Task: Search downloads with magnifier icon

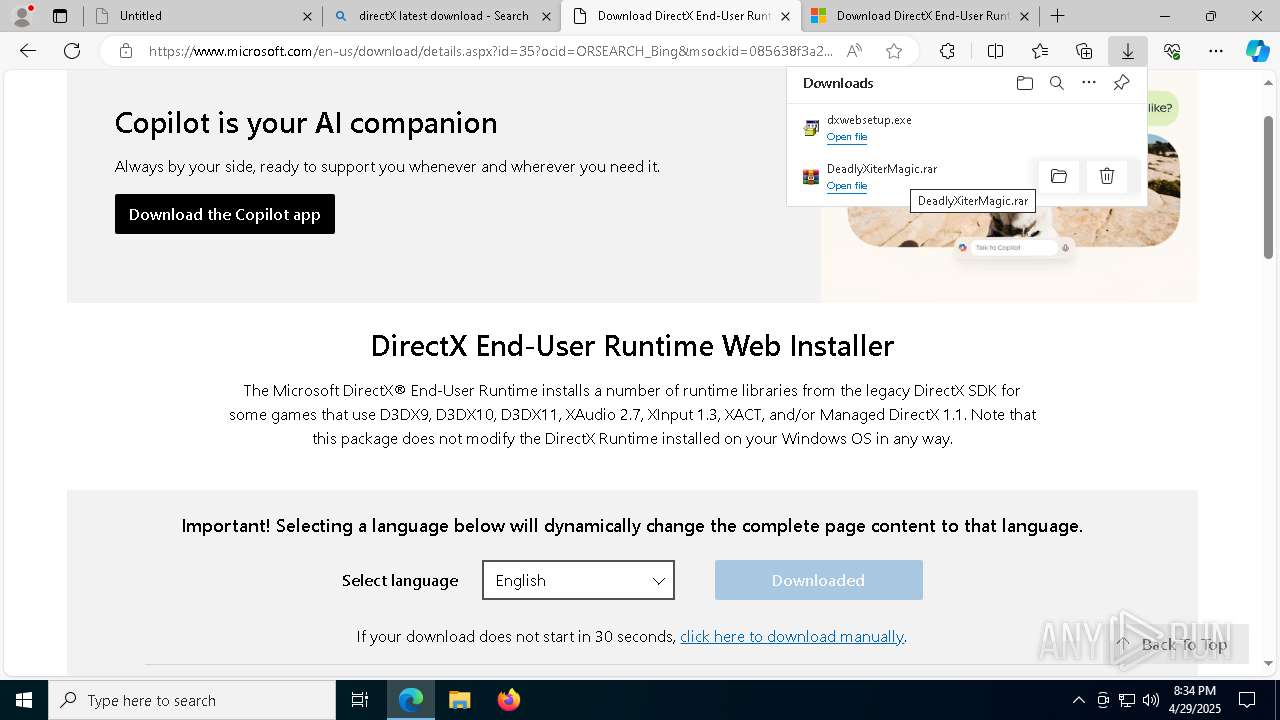Action: pos(1056,83)
